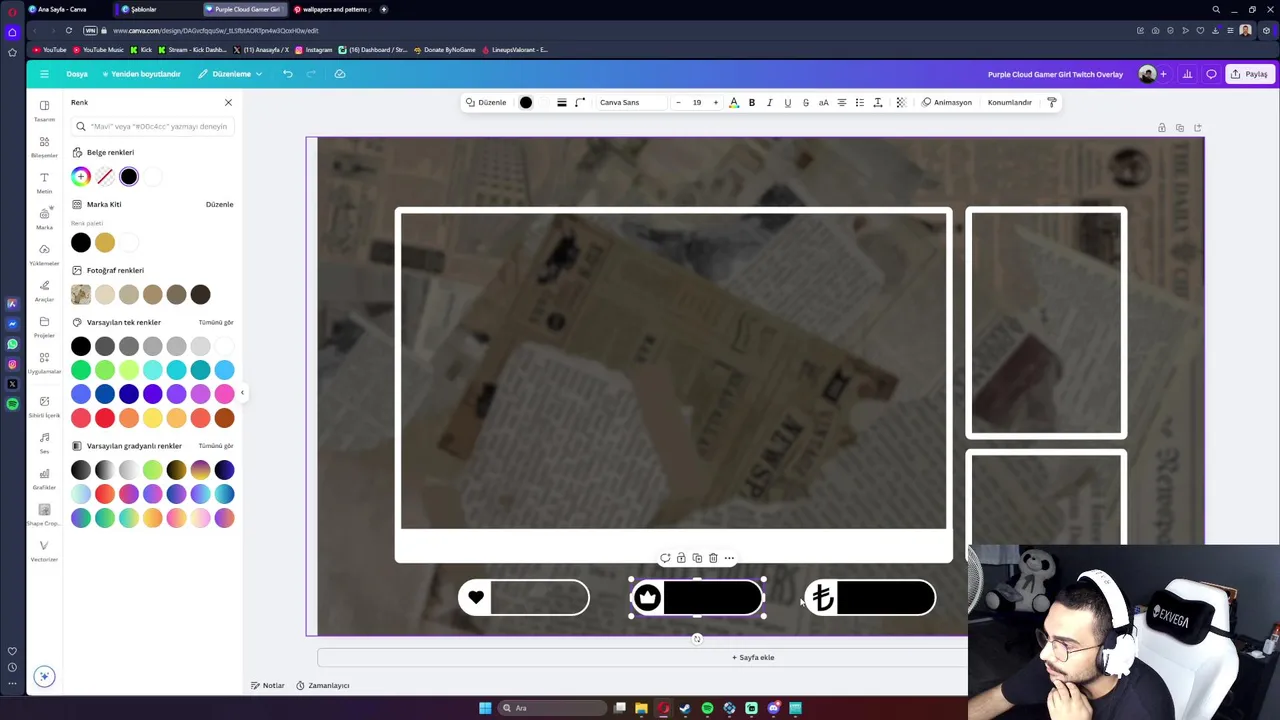Open text color picker
The width and height of the screenshot is (1280, 720).
click(733, 102)
